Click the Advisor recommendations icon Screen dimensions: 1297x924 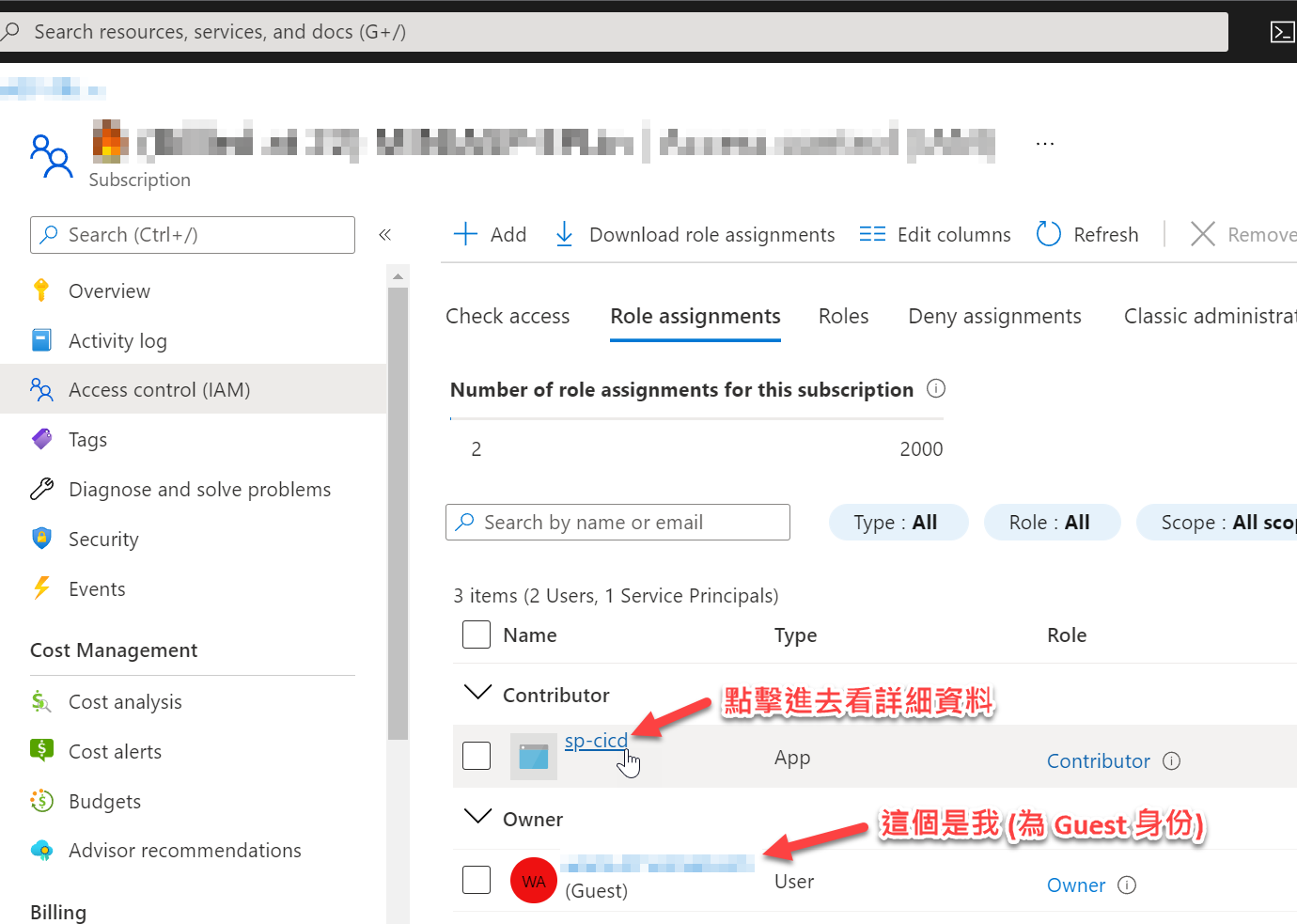coord(41,851)
